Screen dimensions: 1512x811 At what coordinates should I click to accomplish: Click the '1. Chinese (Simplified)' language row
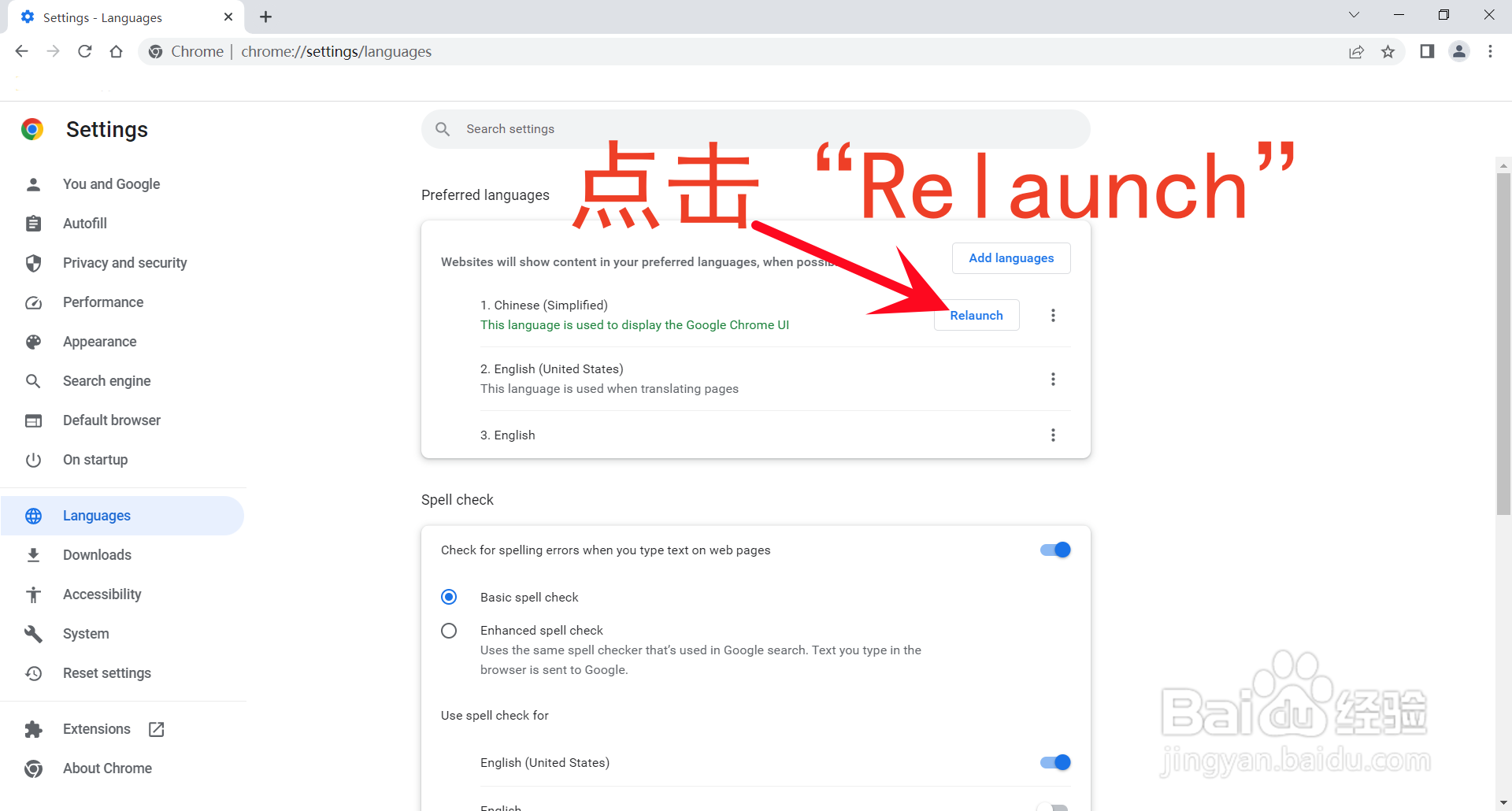(775, 315)
